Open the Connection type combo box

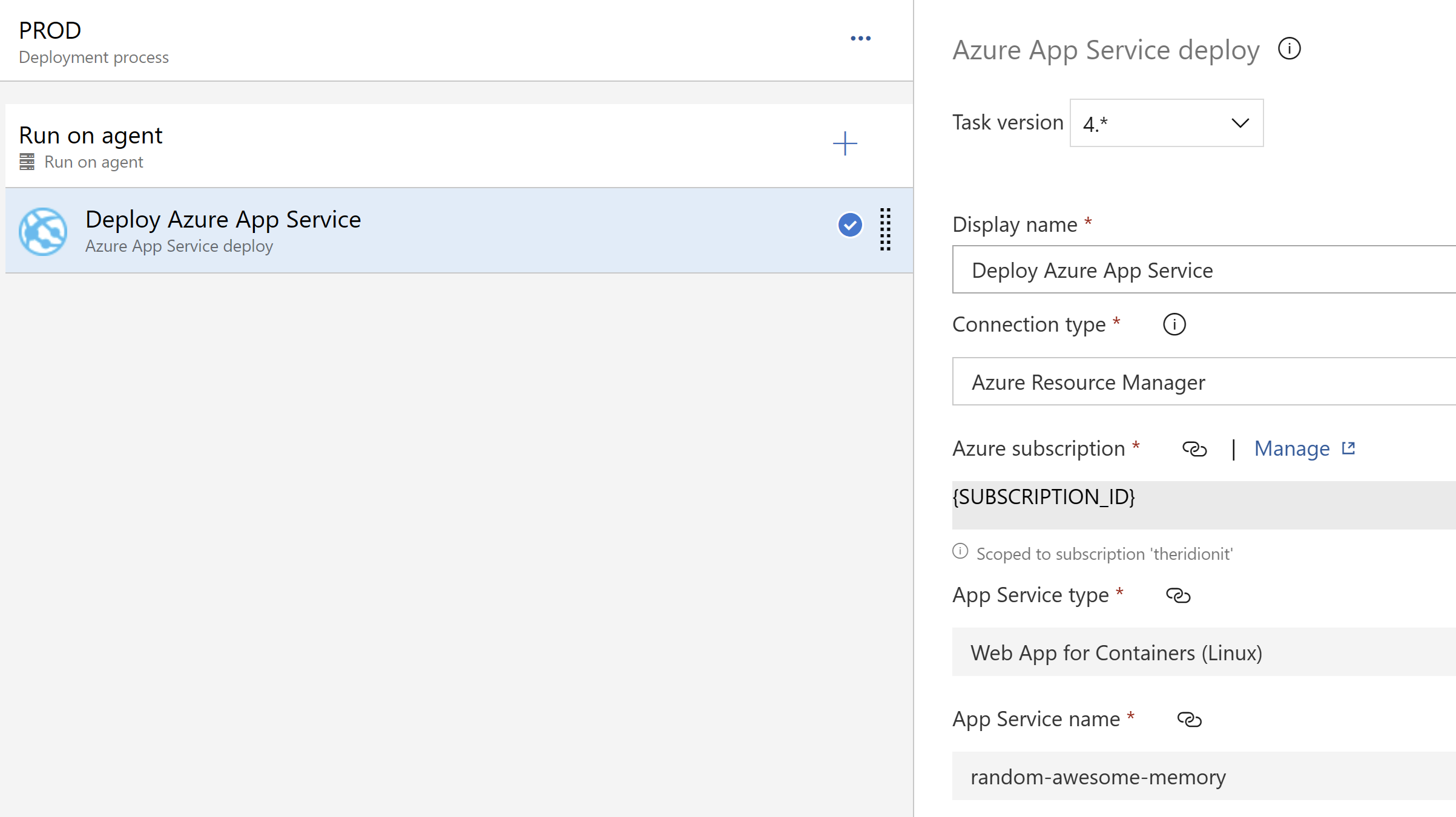click(1204, 381)
